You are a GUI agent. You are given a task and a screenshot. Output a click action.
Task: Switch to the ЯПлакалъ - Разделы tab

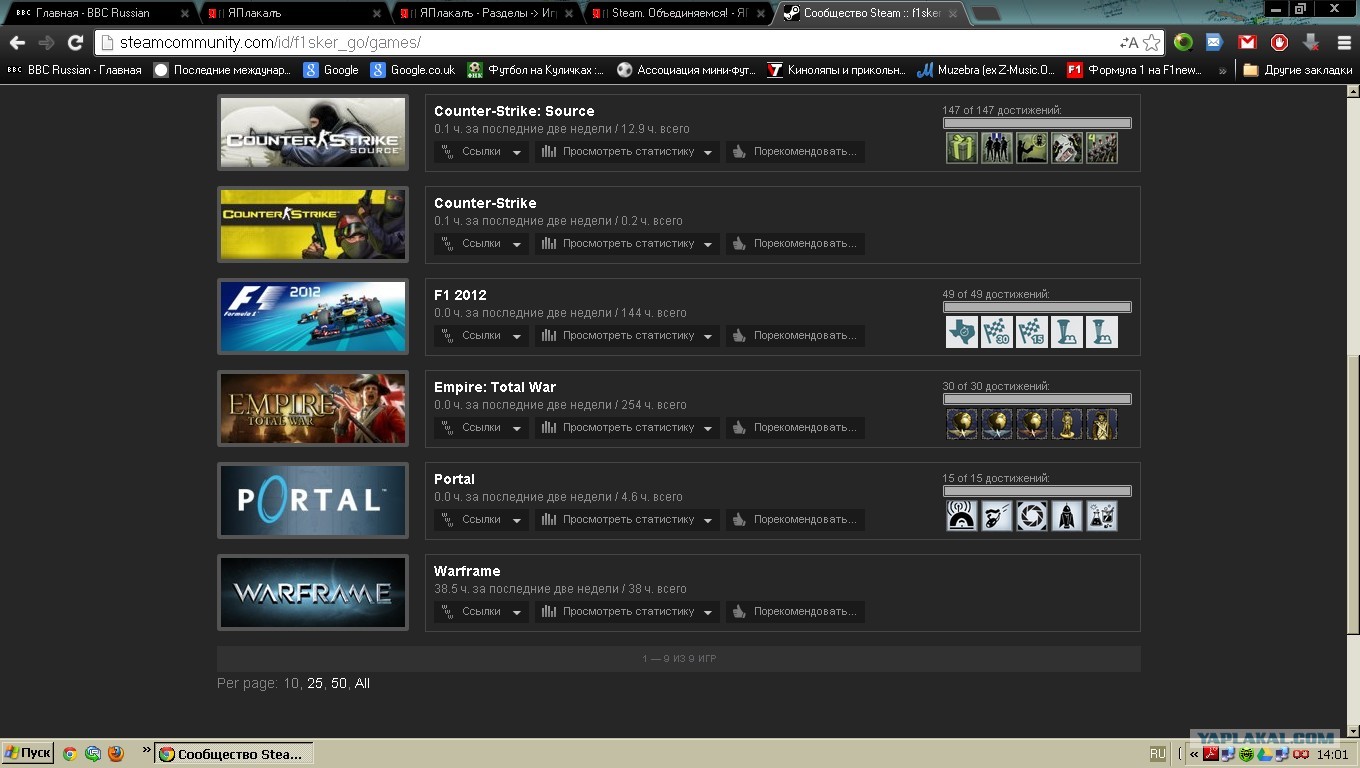[486, 14]
